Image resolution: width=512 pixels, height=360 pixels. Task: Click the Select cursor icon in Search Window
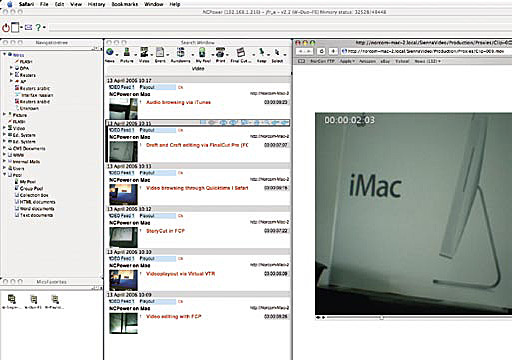[x=277, y=52]
